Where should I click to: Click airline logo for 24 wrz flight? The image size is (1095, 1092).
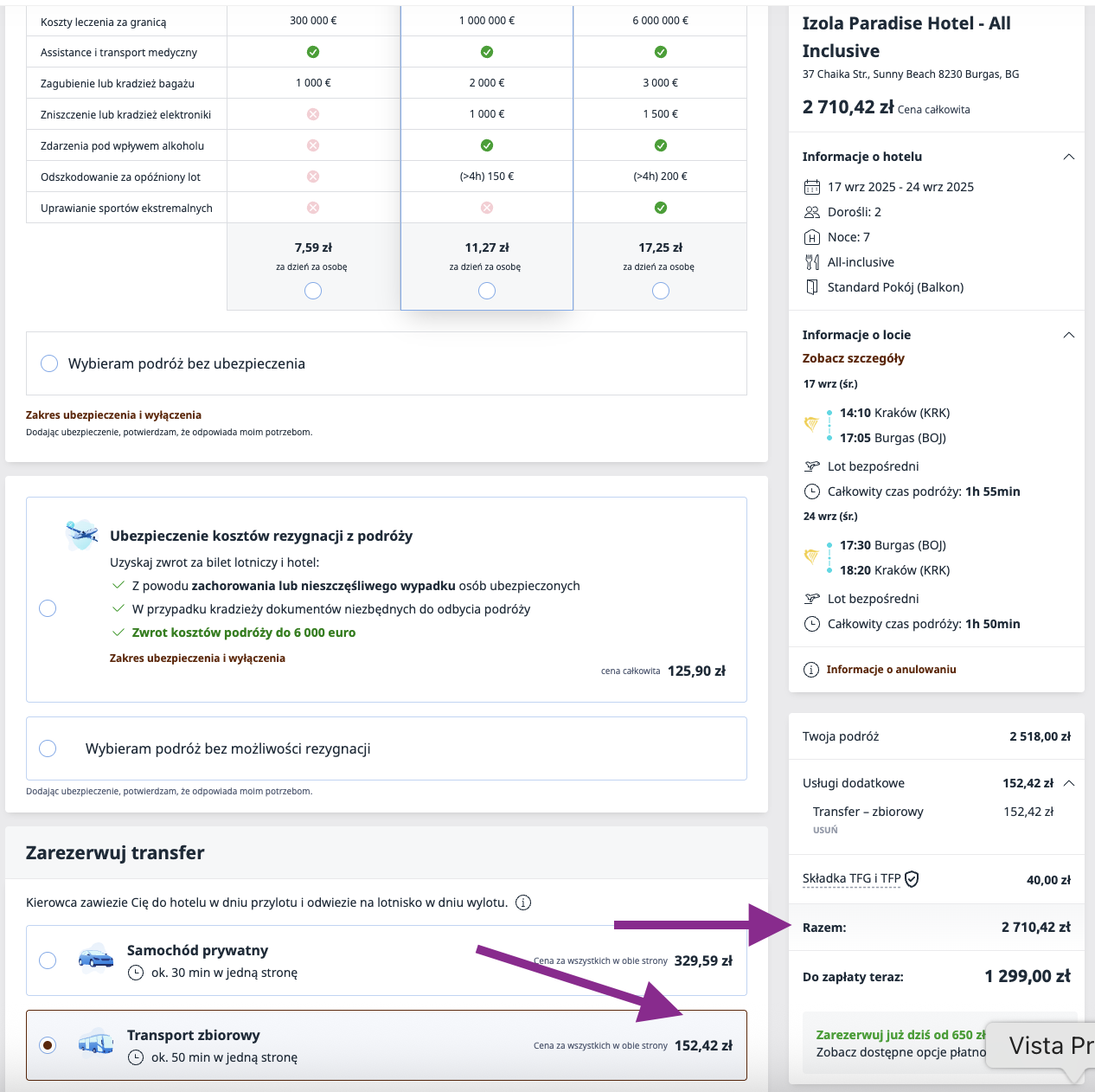pos(811,556)
